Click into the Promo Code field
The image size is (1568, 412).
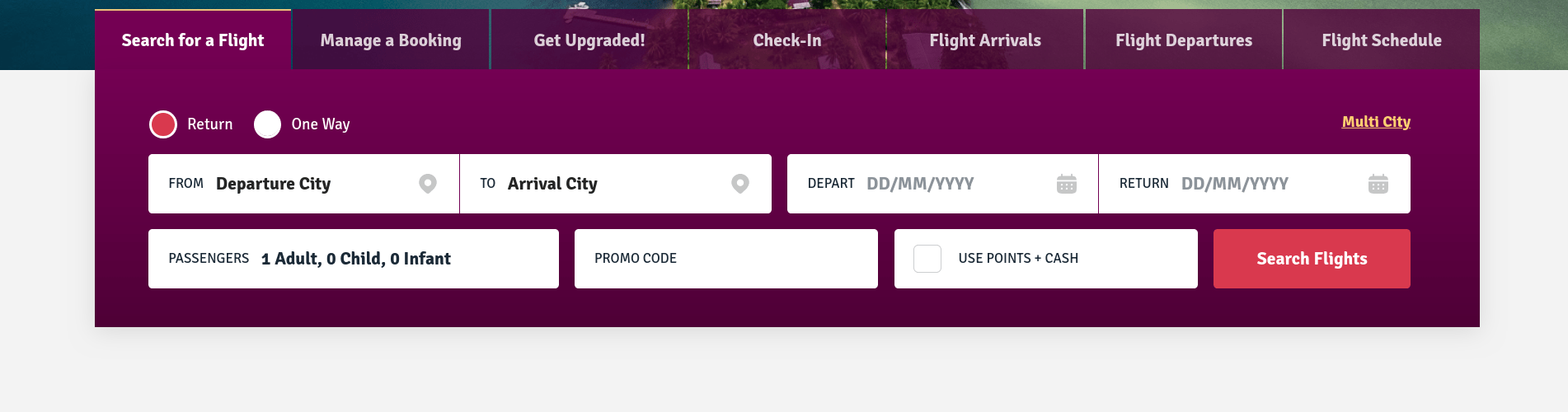point(725,259)
